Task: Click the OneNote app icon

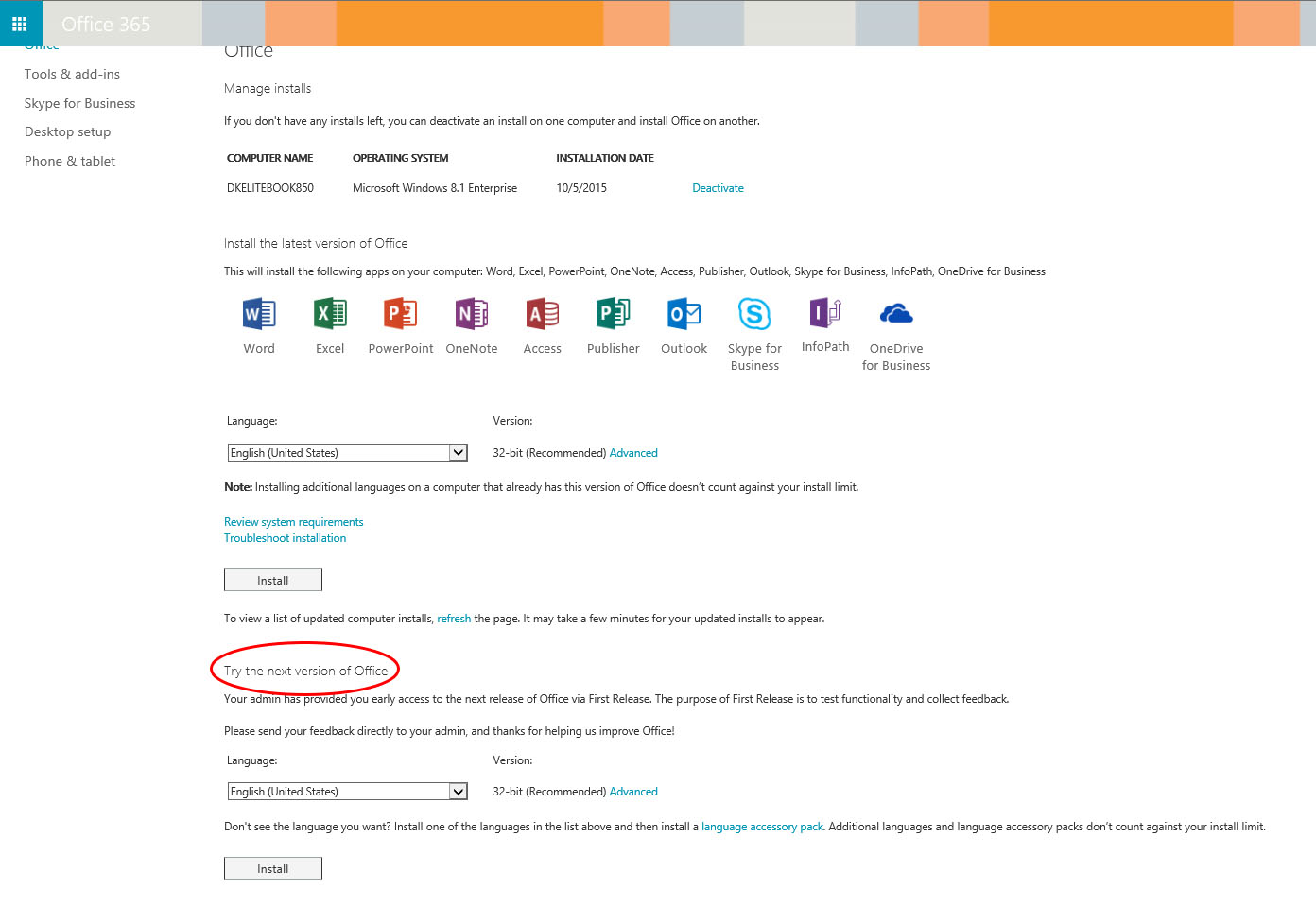Action: (472, 313)
